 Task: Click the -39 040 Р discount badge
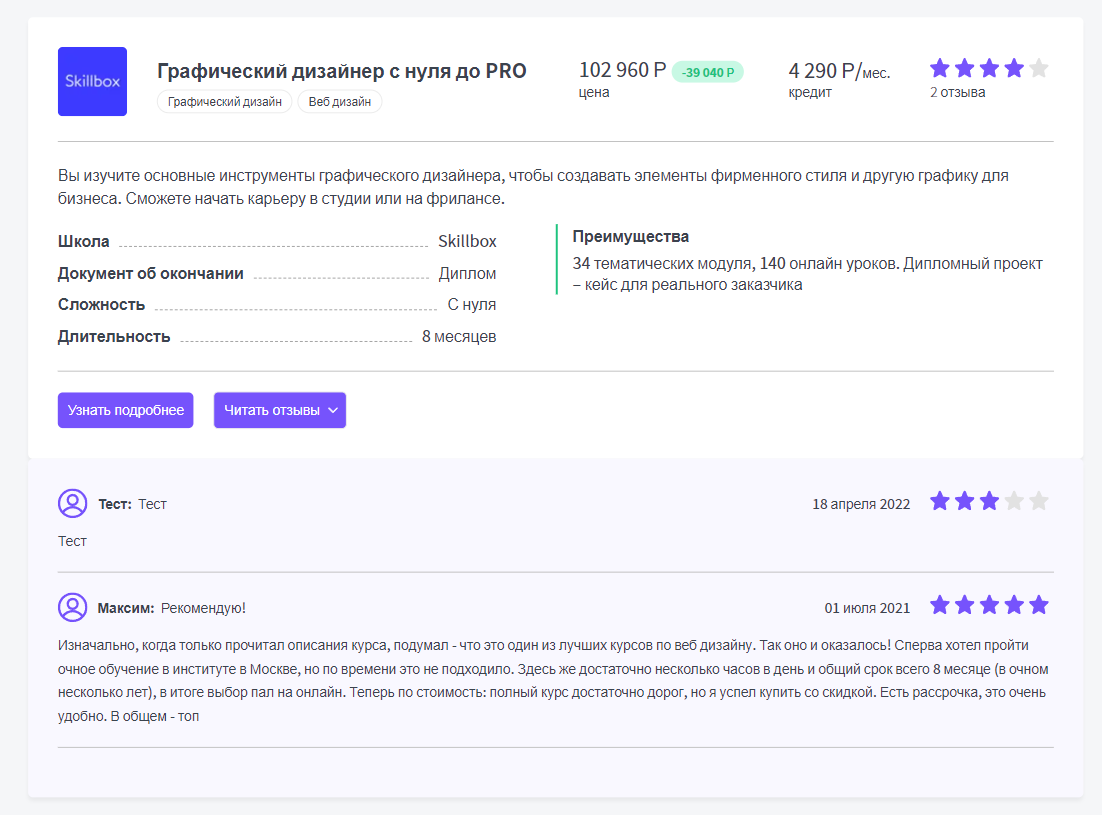coord(708,72)
